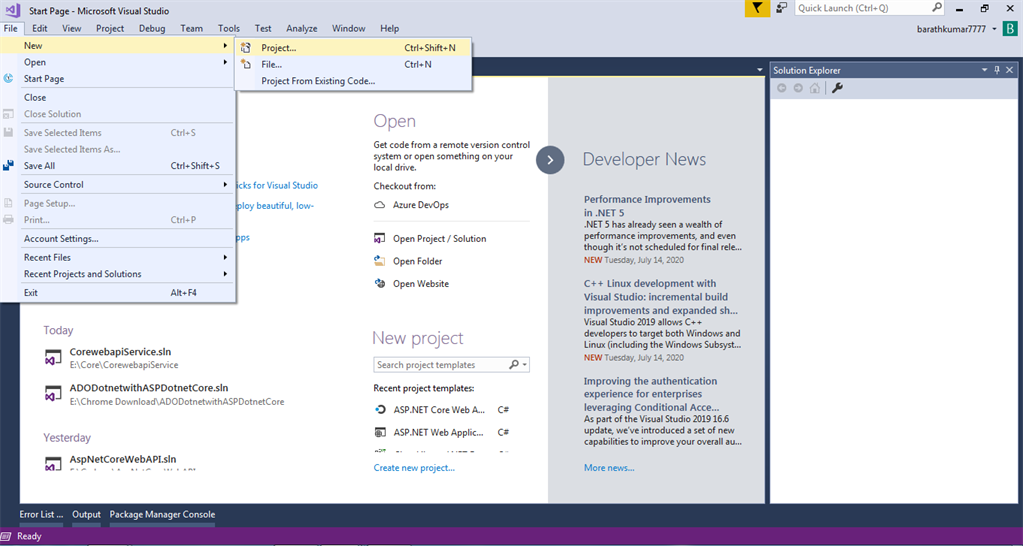Click the Solution Explorer forward arrow icon
This screenshot has width=1023, height=546.
(798, 88)
